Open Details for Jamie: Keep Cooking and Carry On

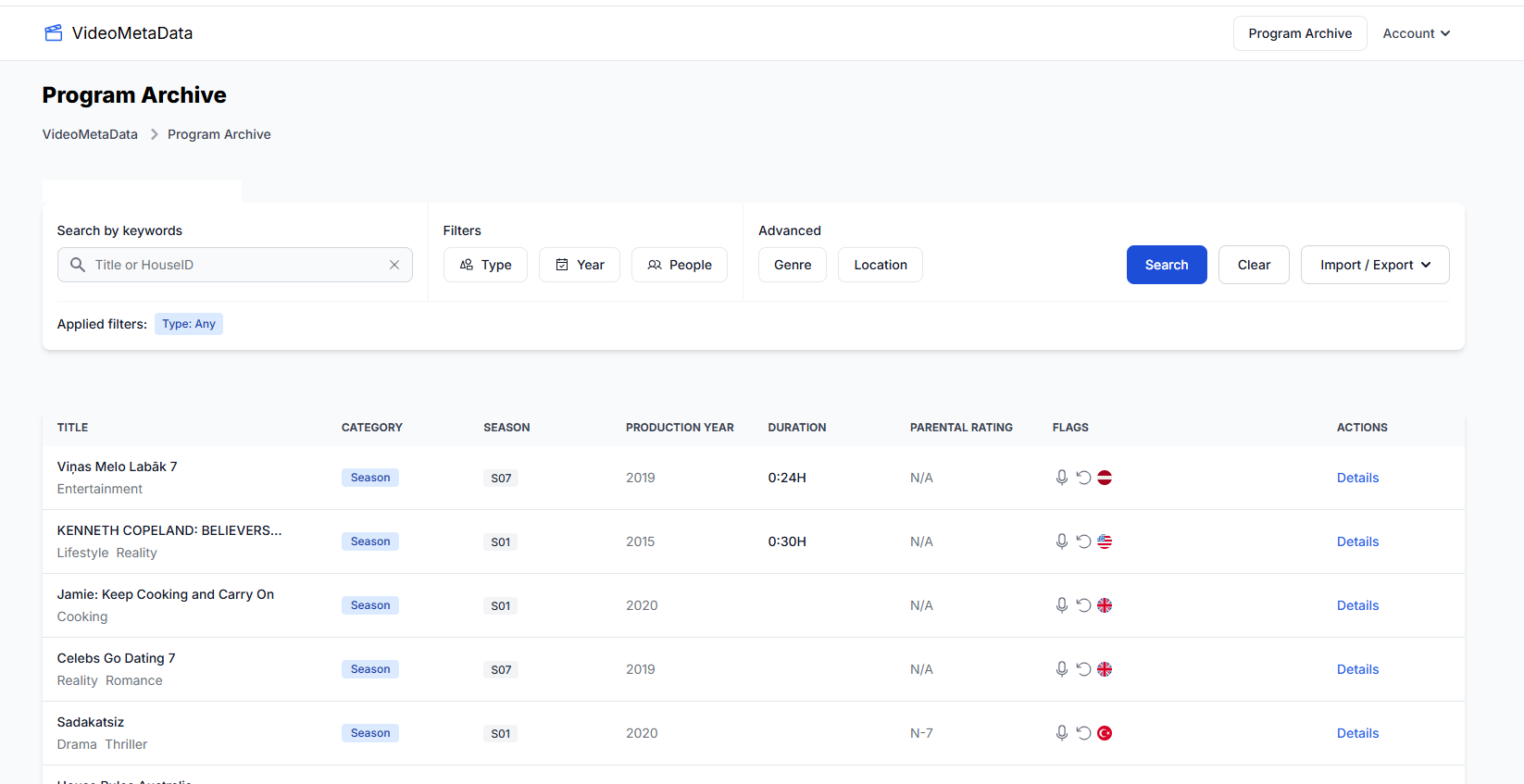point(1357,605)
